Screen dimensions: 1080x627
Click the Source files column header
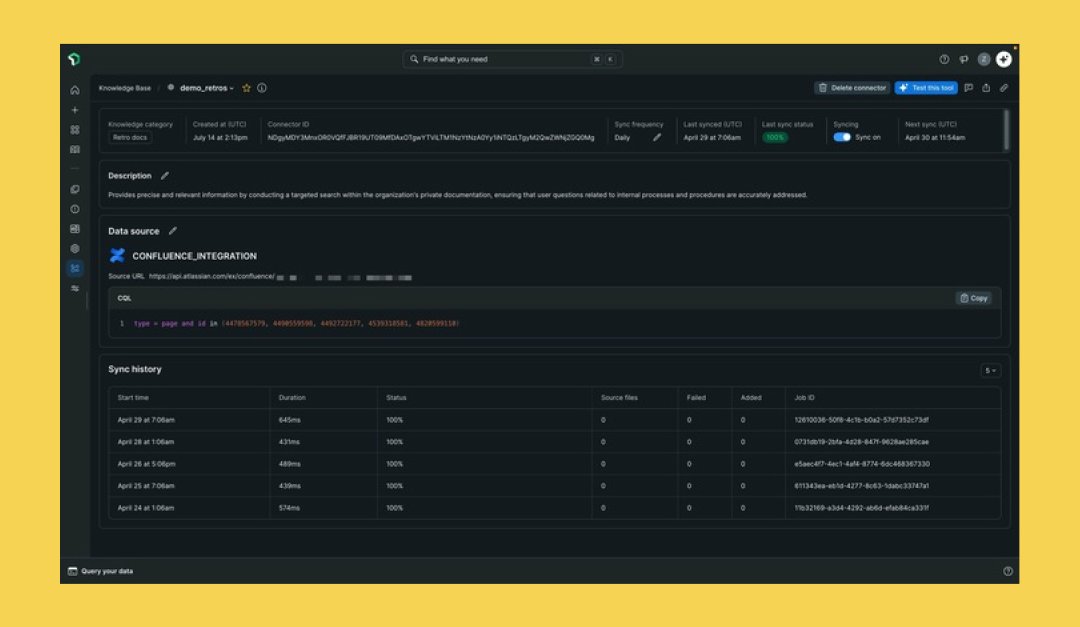coord(619,398)
